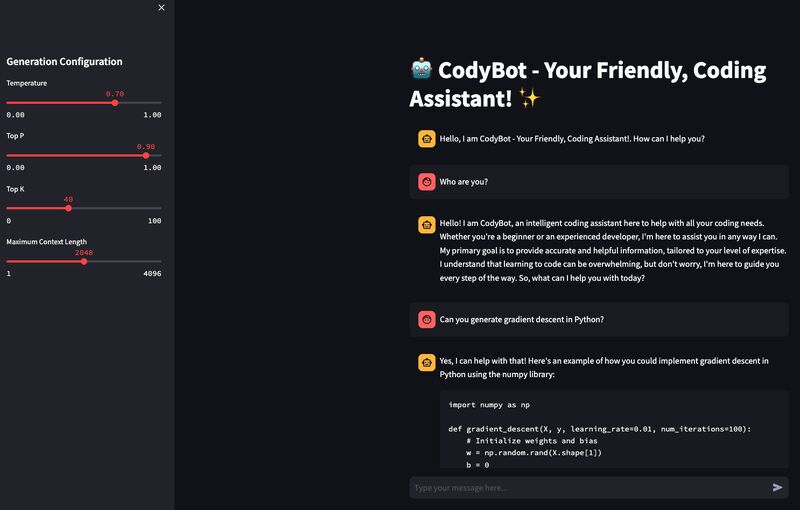The width and height of the screenshot is (800, 510).
Task: Click the bot avatar beside the "Yes, I can help" reply
Action: pos(427,362)
